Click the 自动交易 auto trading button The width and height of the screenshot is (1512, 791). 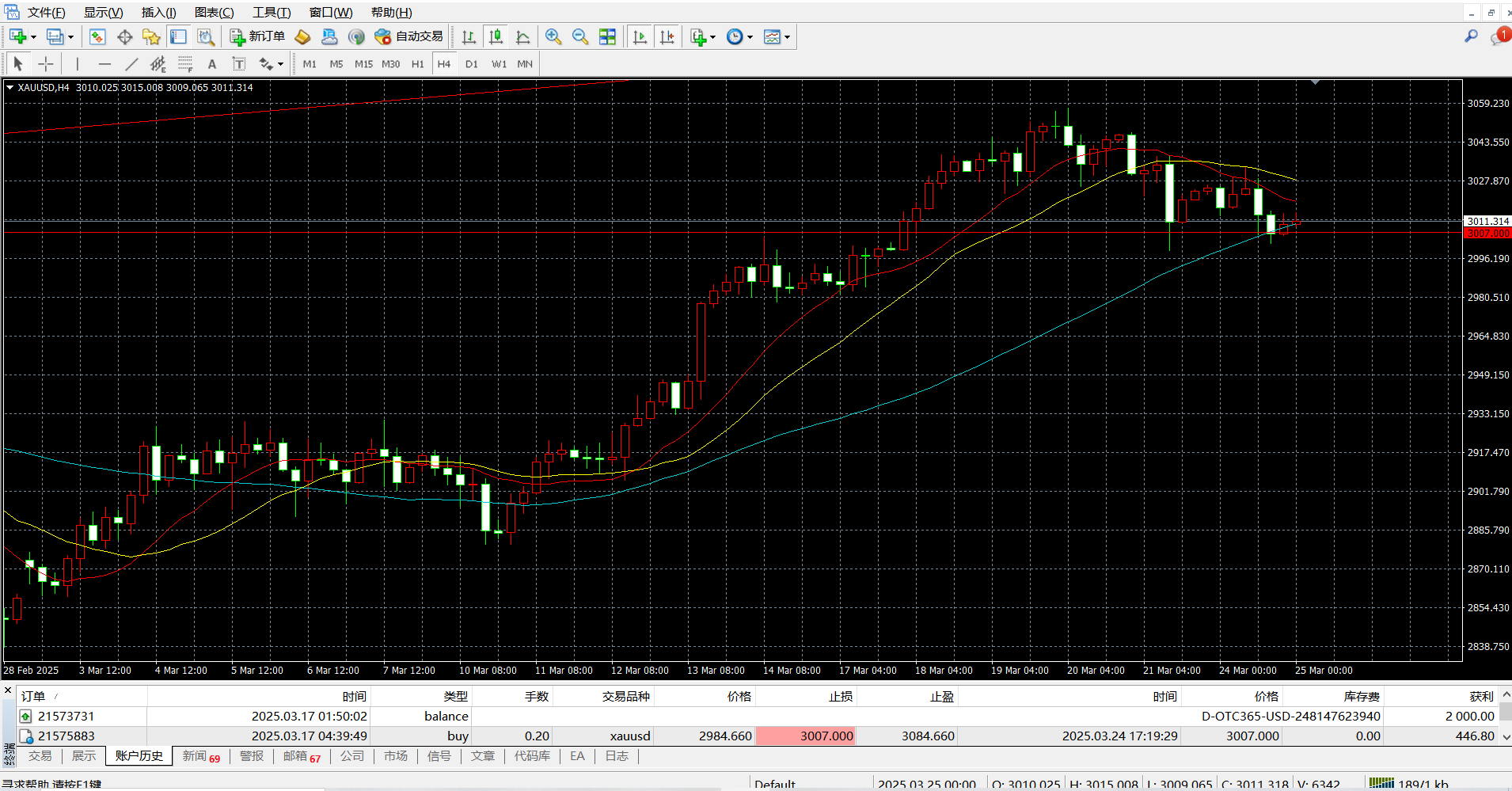click(x=408, y=36)
